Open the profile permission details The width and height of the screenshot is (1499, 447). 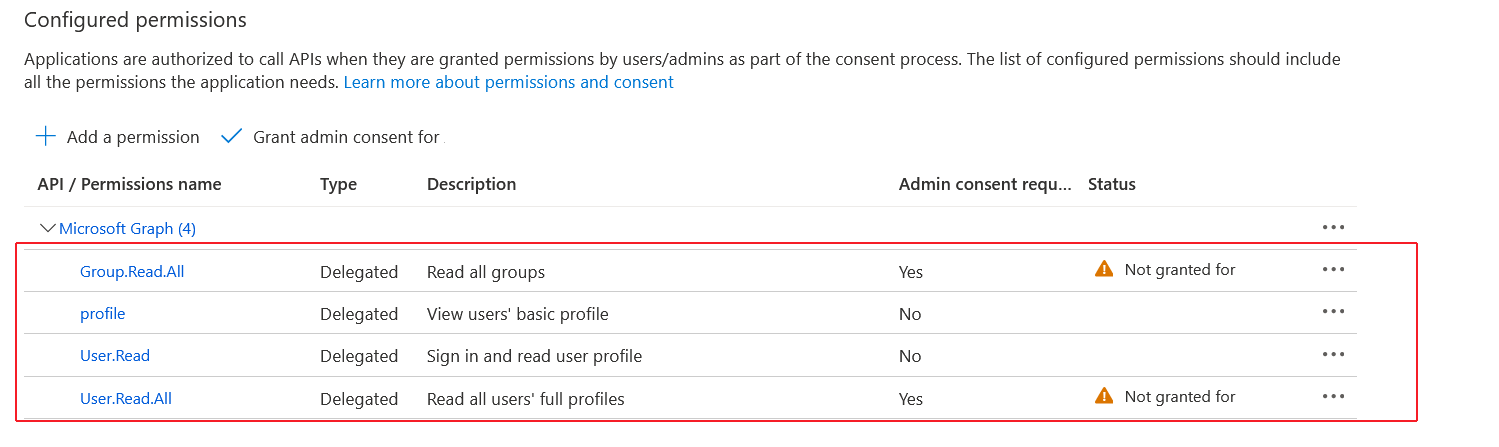102,314
